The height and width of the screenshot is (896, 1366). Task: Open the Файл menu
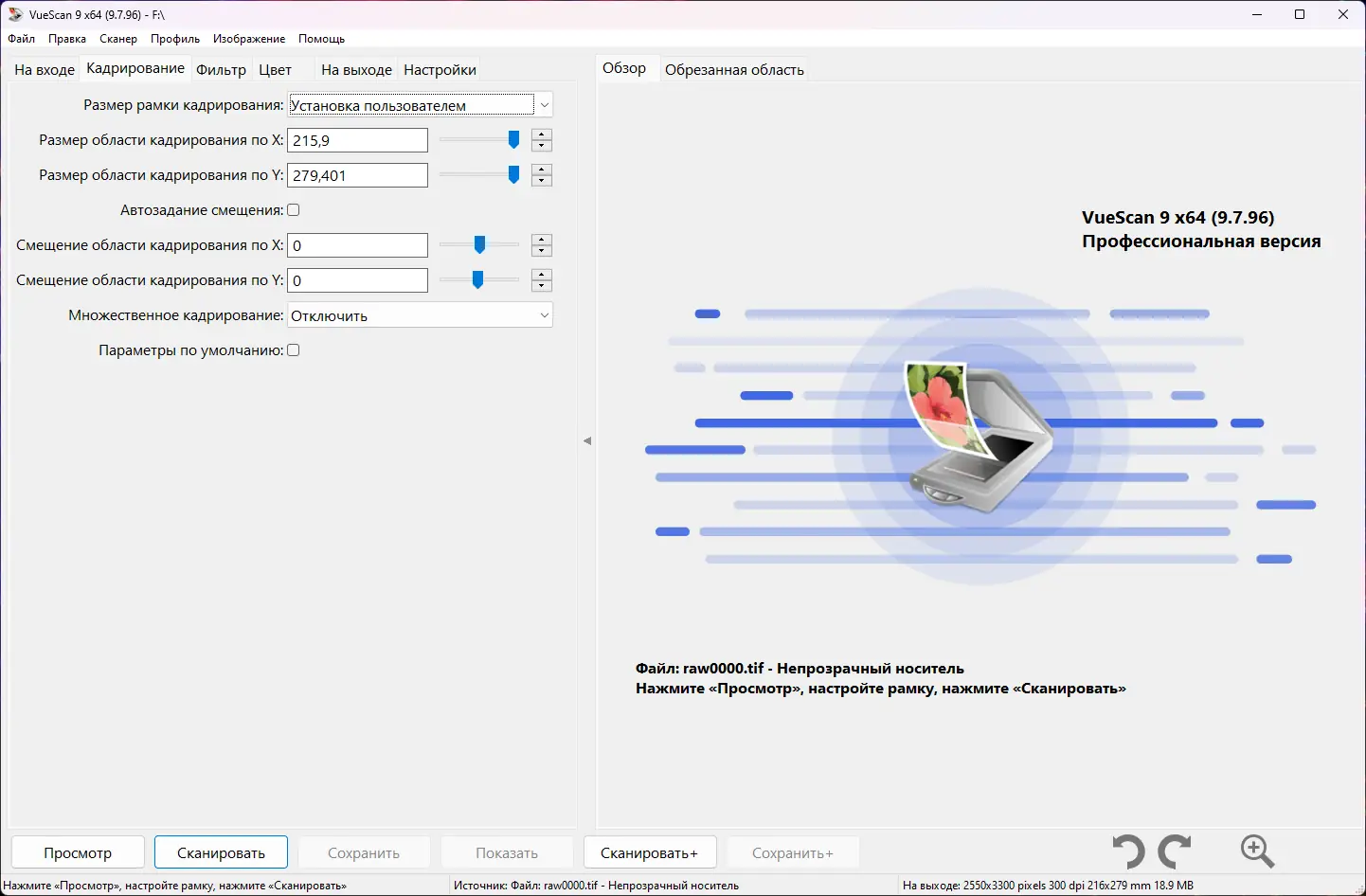click(22, 39)
